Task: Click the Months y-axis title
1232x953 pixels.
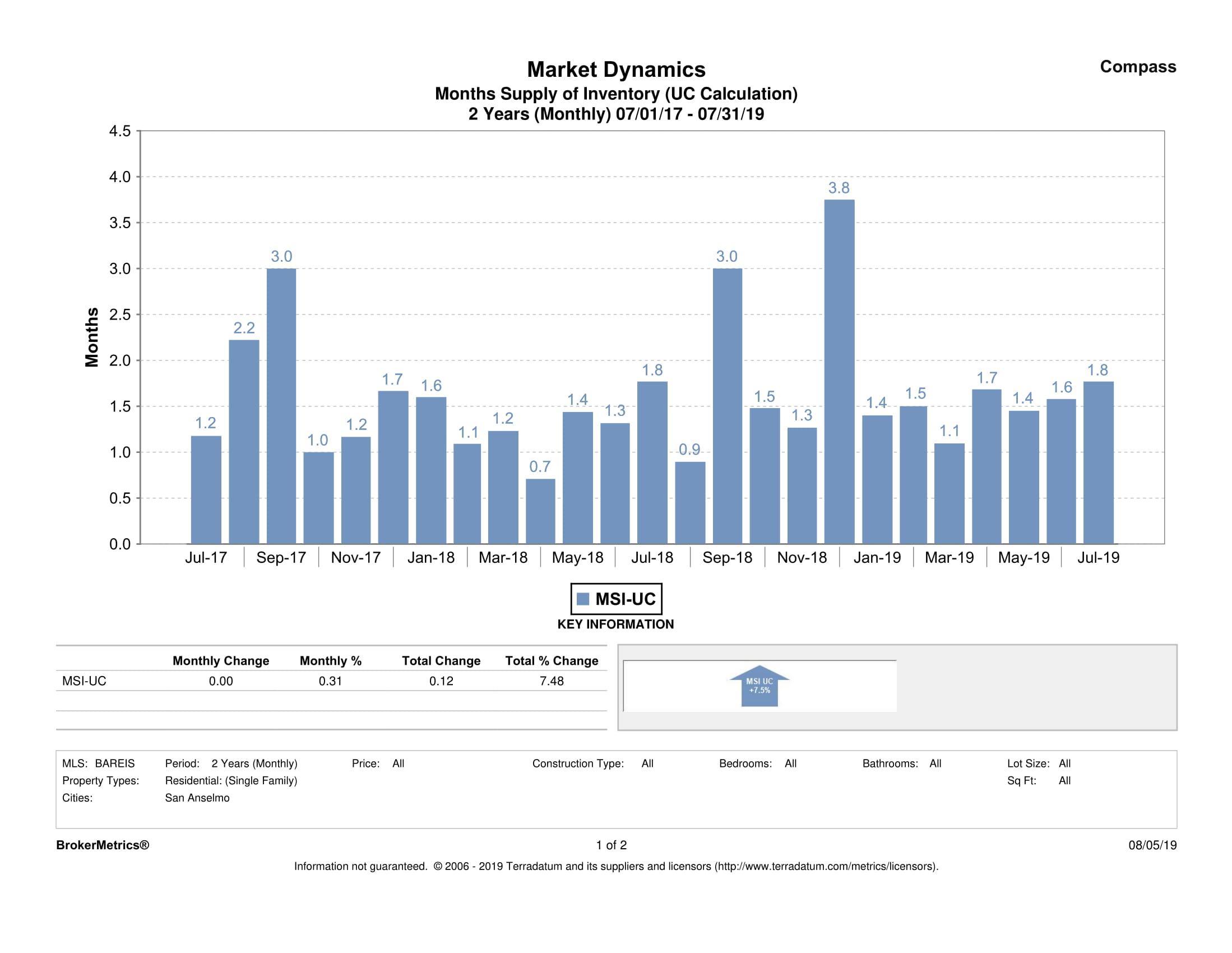Action: 91,337
